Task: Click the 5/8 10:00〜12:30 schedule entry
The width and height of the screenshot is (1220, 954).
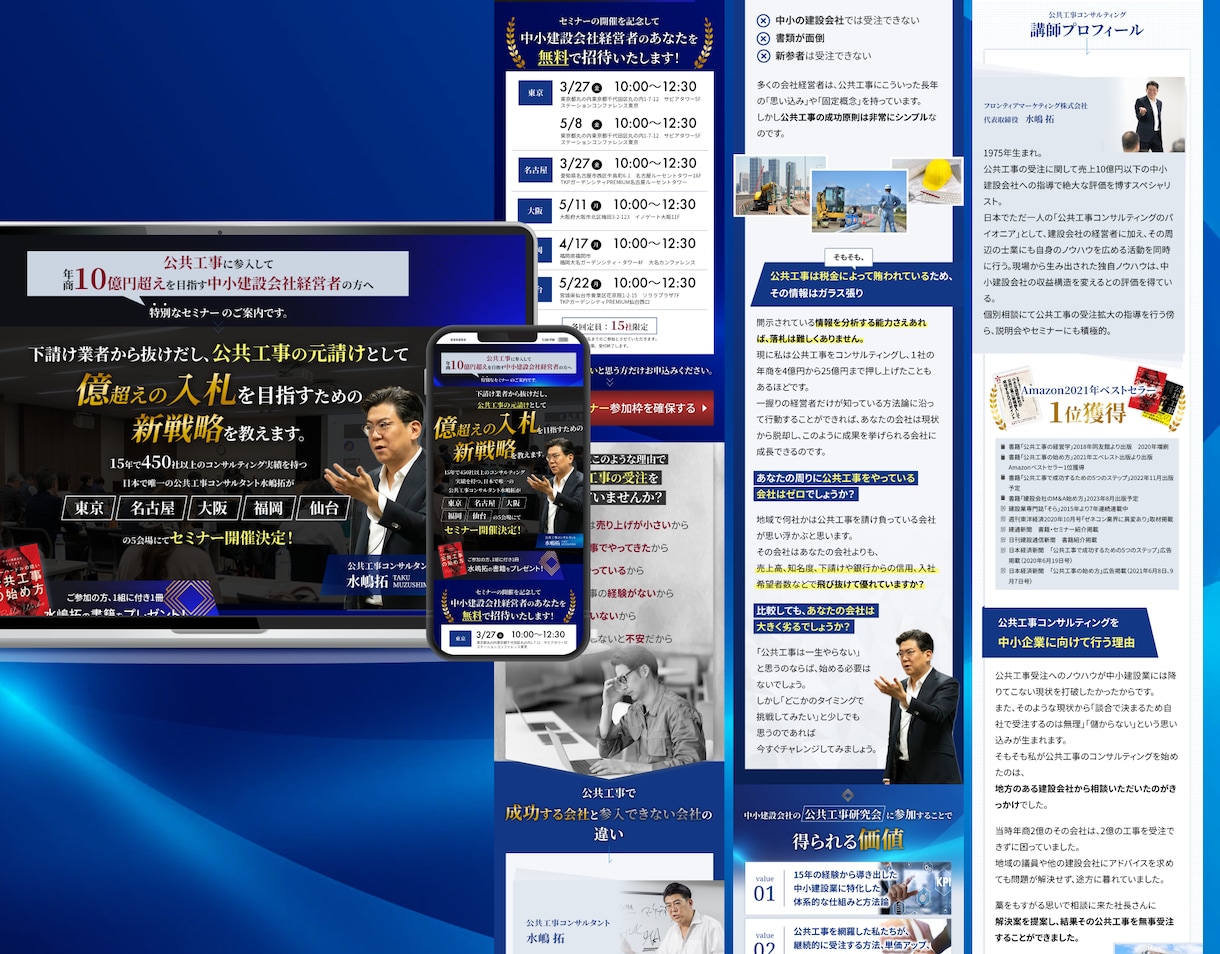Action: point(628,131)
